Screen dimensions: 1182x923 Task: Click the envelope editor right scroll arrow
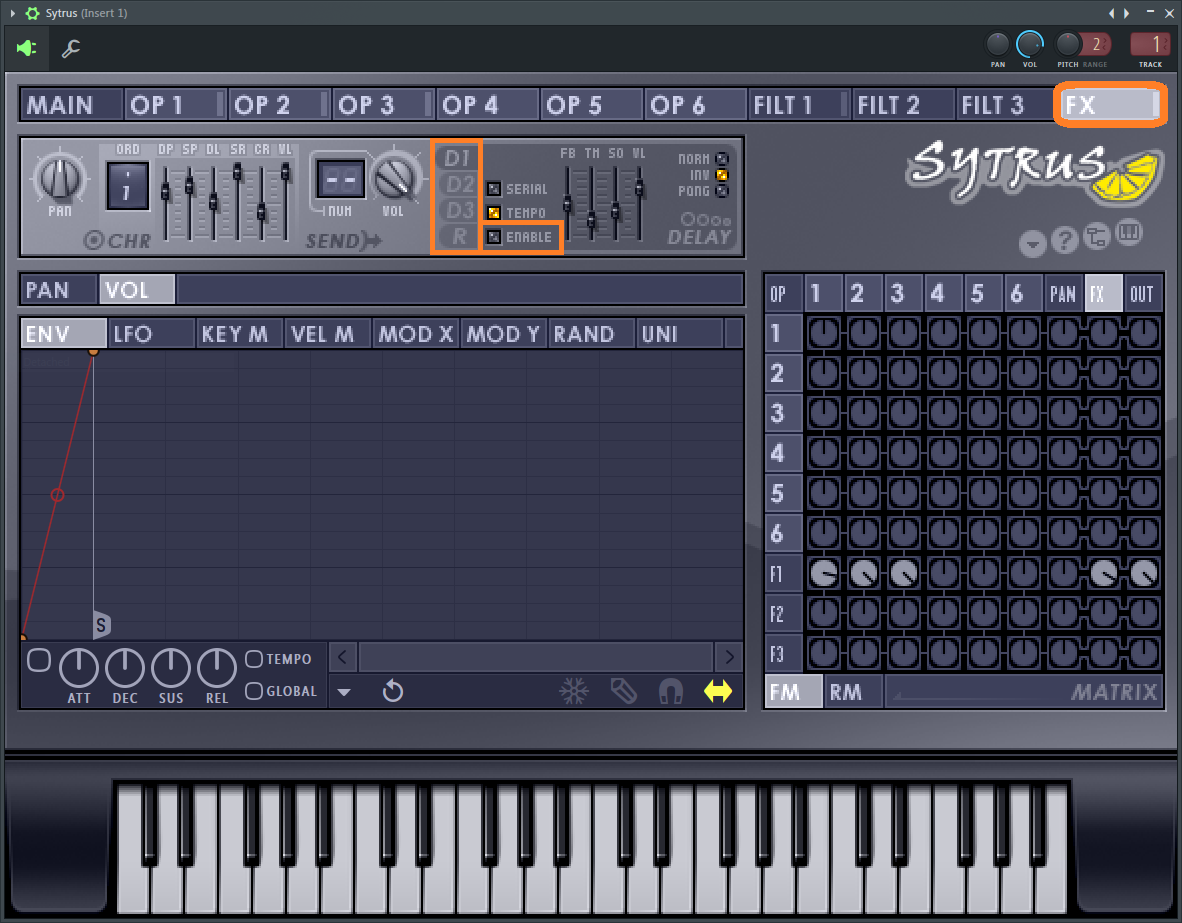(x=729, y=657)
